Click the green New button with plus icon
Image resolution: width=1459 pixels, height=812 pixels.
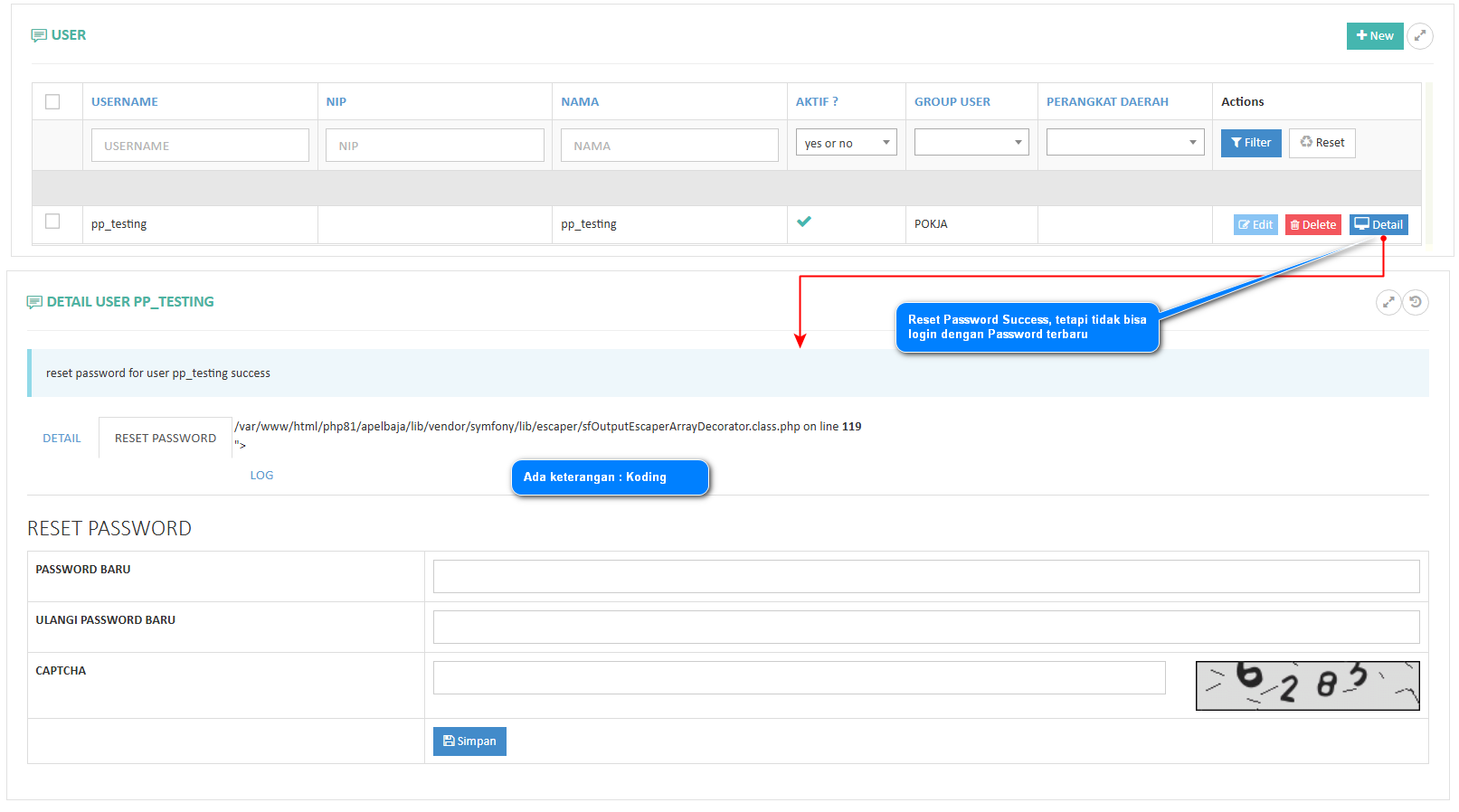click(1374, 36)
